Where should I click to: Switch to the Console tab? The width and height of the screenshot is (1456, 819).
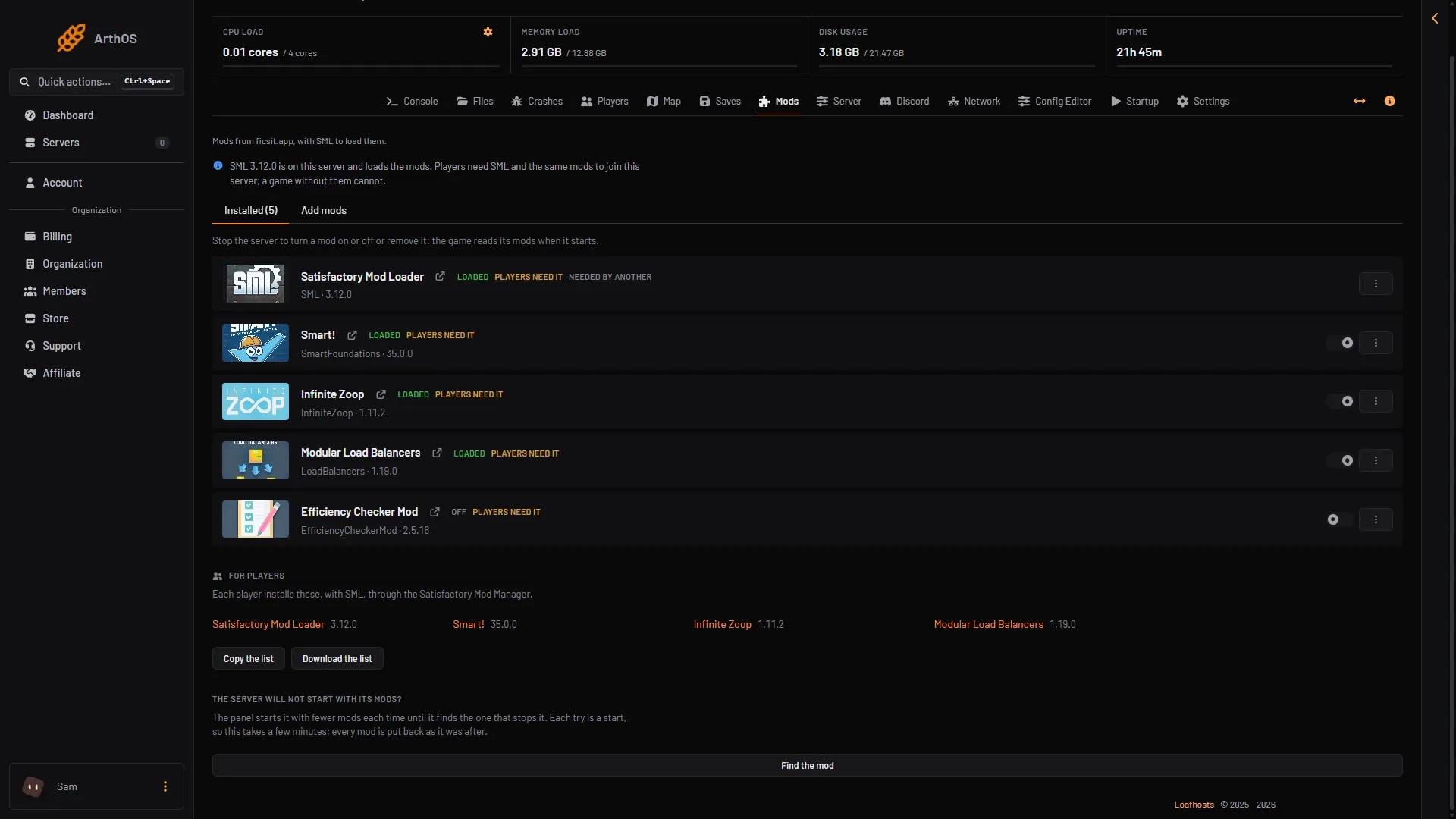[412, 102]
